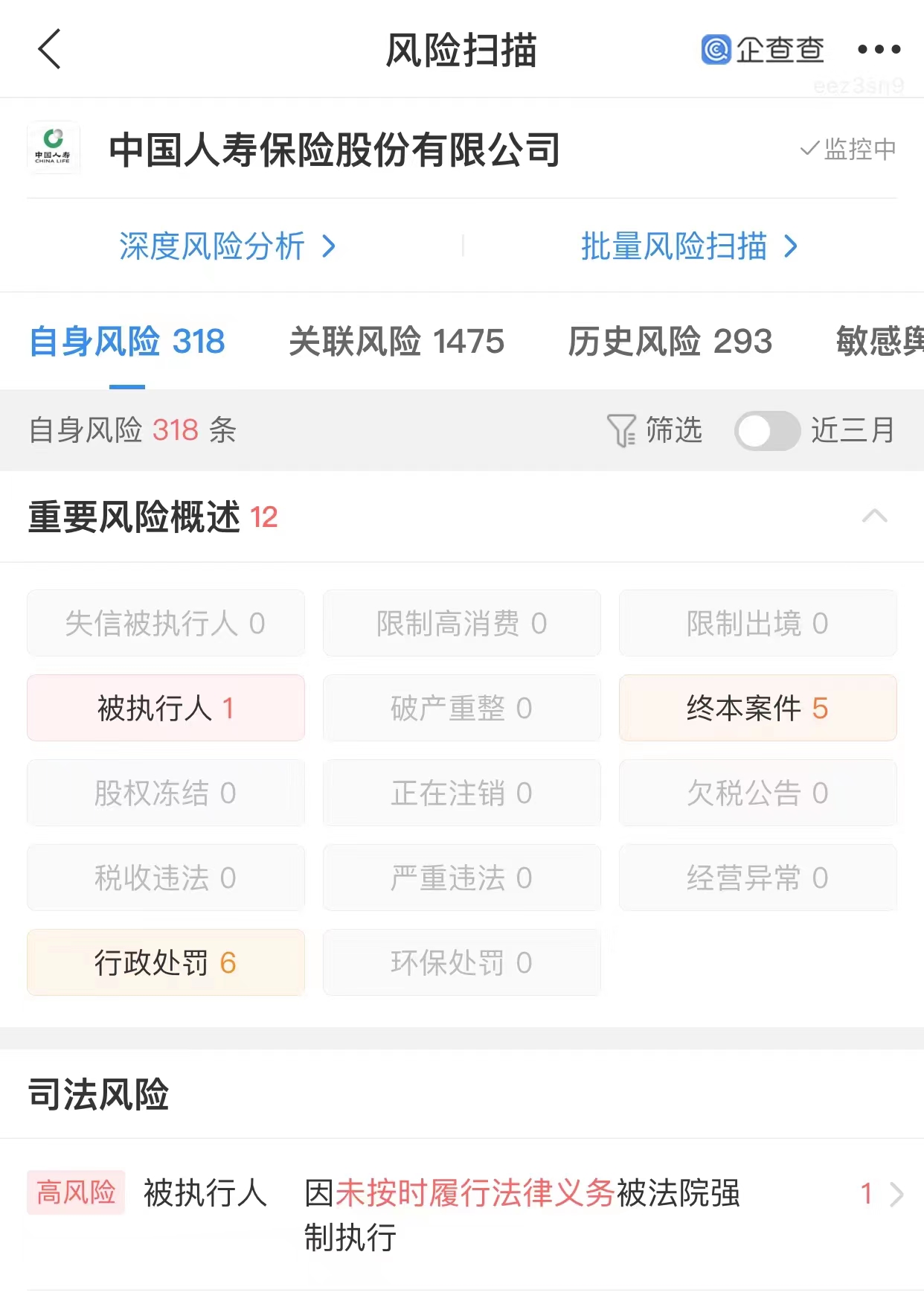Expand the 被执行人 high-risk row arrow
924x1310 pixels.
tap(896, 1194)
